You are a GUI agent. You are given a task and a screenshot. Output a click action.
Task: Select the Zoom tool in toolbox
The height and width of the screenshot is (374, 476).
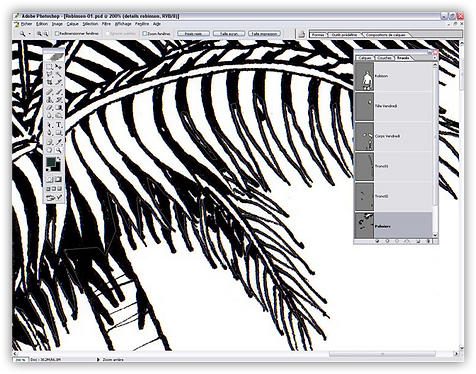click(x=59, y=150)
